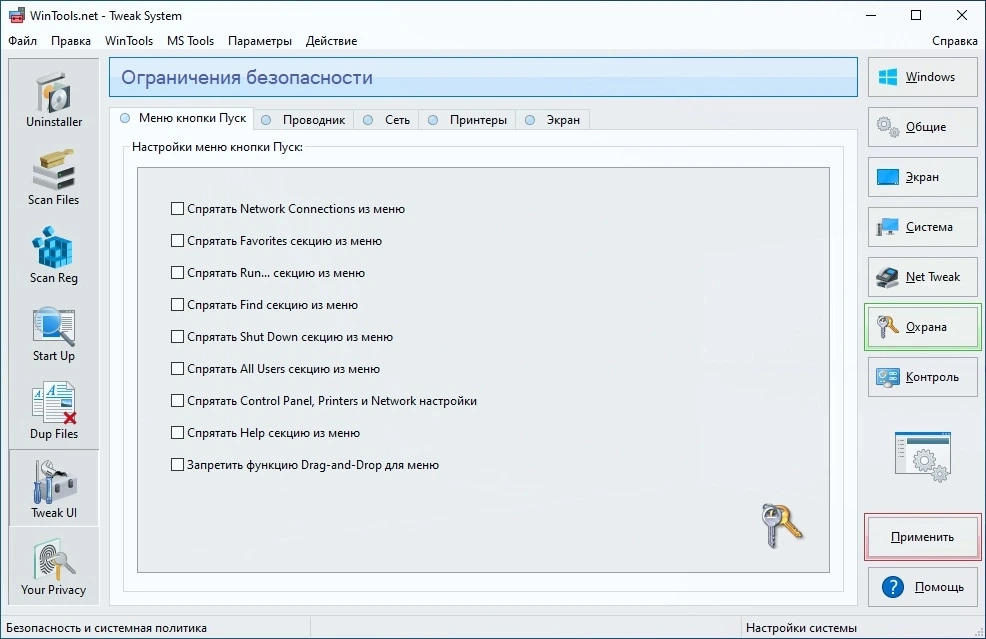Open the Start Up manager
Screen dimensions: 986x639
(x=53, y=333)
